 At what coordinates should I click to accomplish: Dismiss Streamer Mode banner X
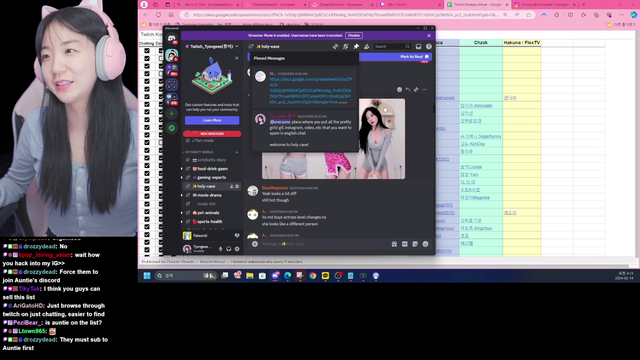(429, 36)
